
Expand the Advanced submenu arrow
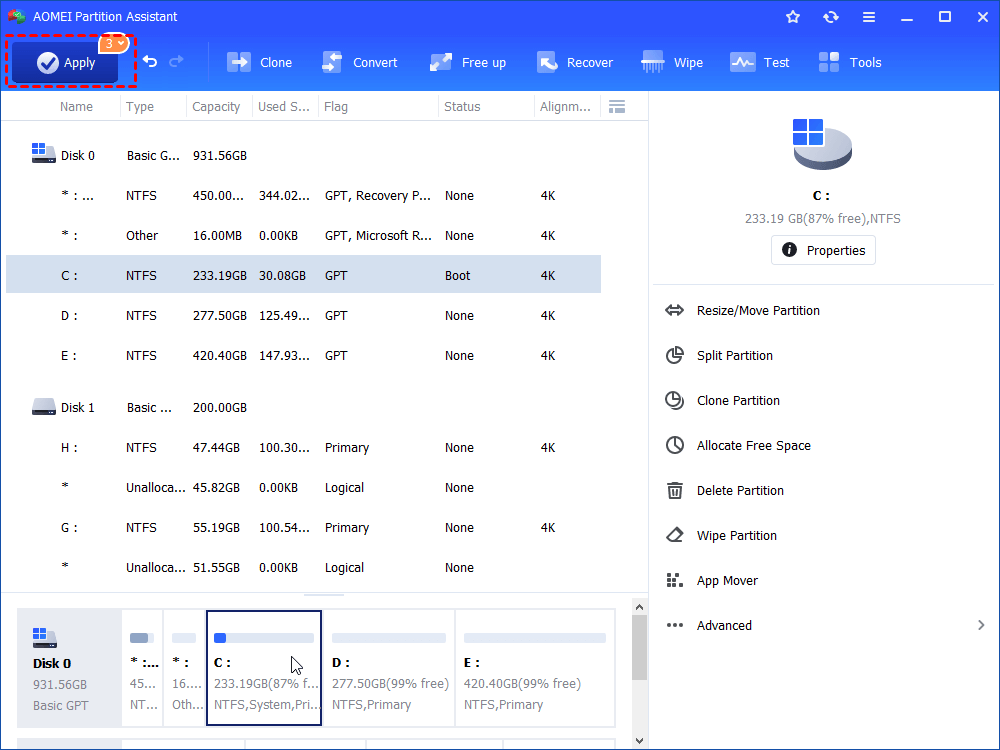click(981, 626)
